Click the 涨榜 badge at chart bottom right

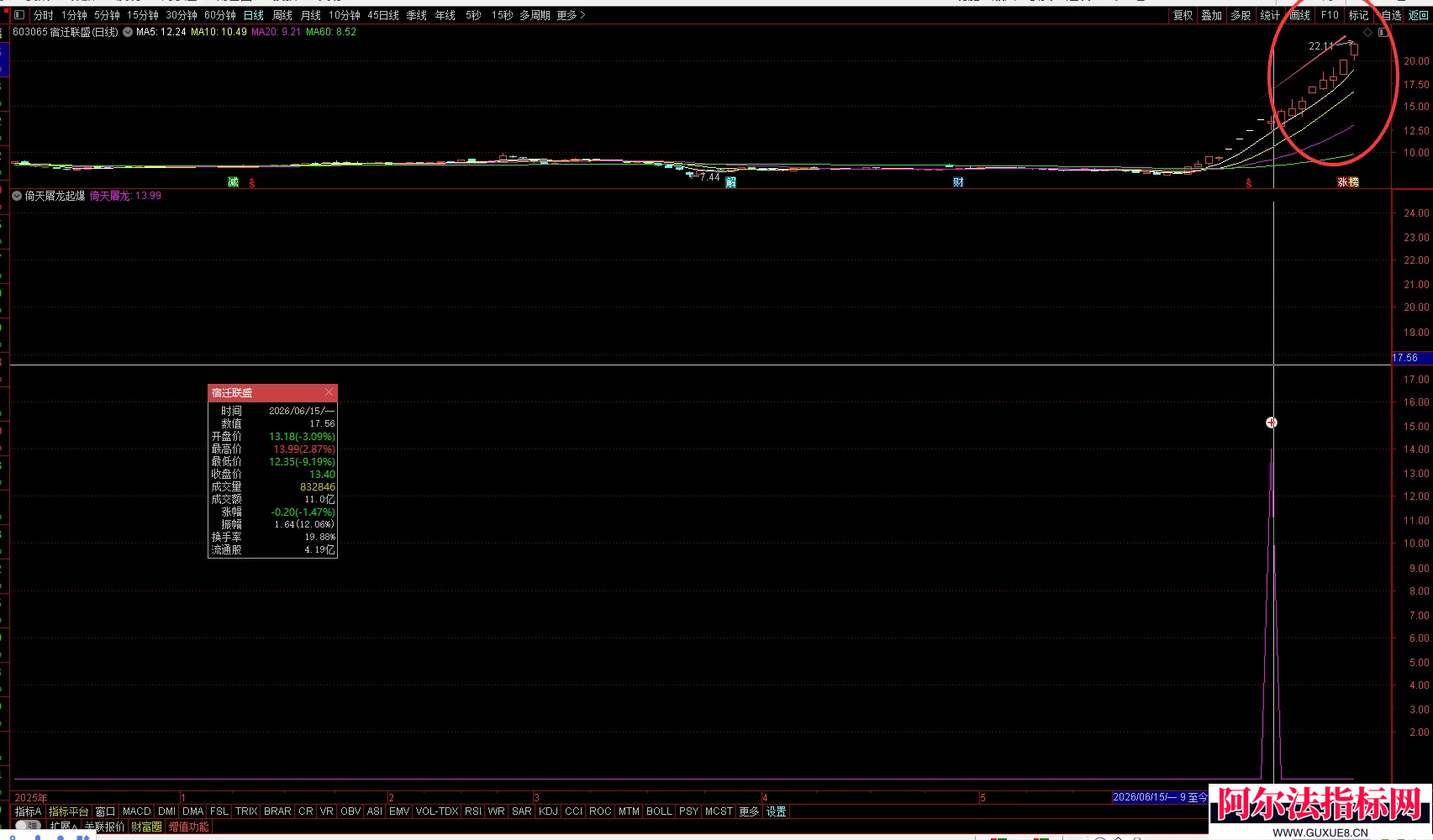point(1348,182)
